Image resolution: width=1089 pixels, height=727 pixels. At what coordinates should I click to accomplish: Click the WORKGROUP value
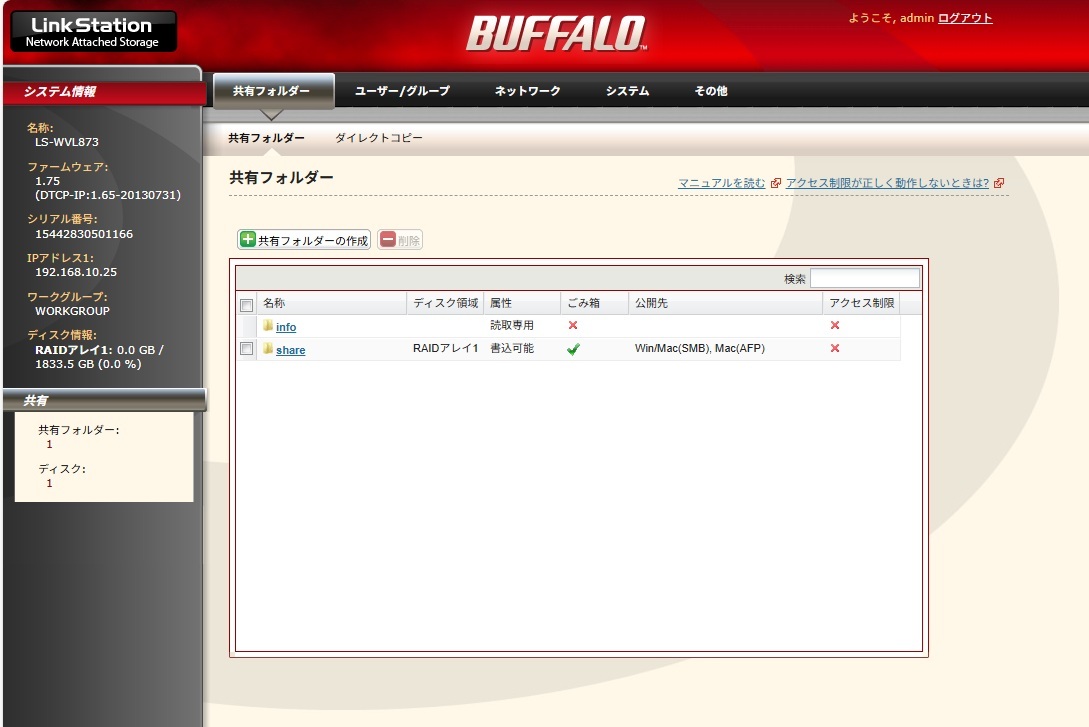pos(72,311)
